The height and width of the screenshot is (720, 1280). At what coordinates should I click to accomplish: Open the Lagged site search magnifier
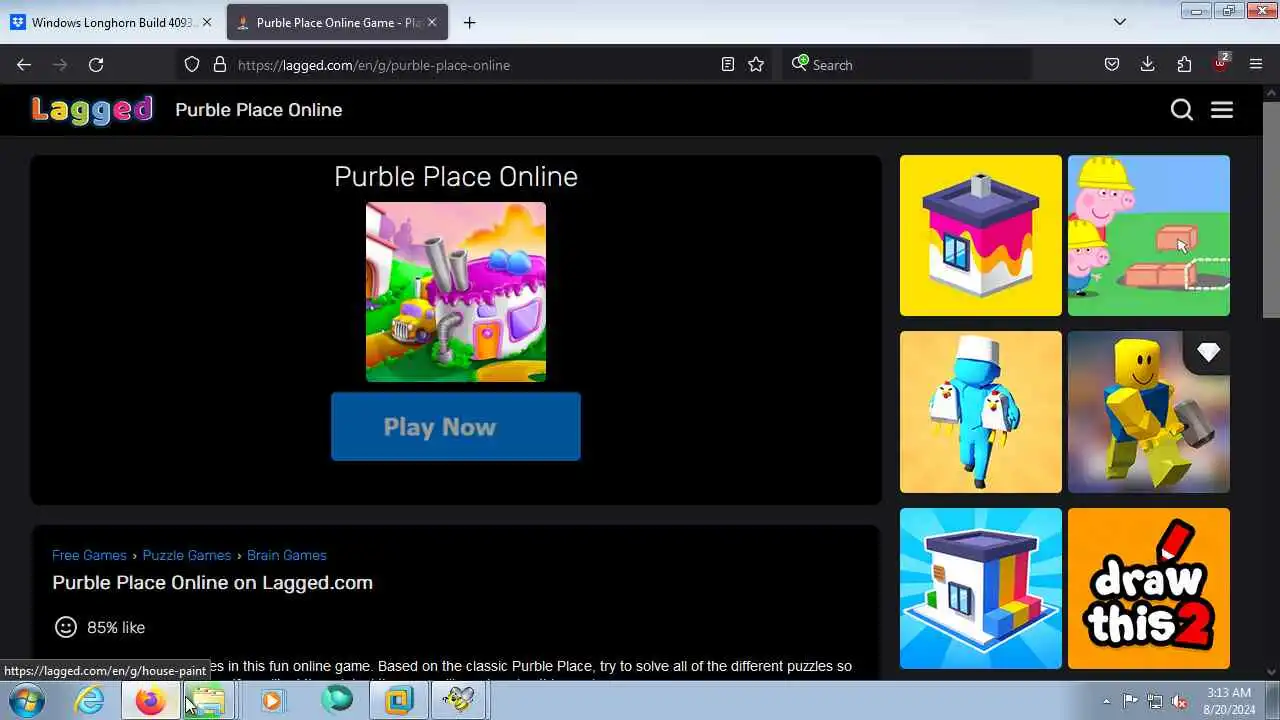click(1182, 110)
